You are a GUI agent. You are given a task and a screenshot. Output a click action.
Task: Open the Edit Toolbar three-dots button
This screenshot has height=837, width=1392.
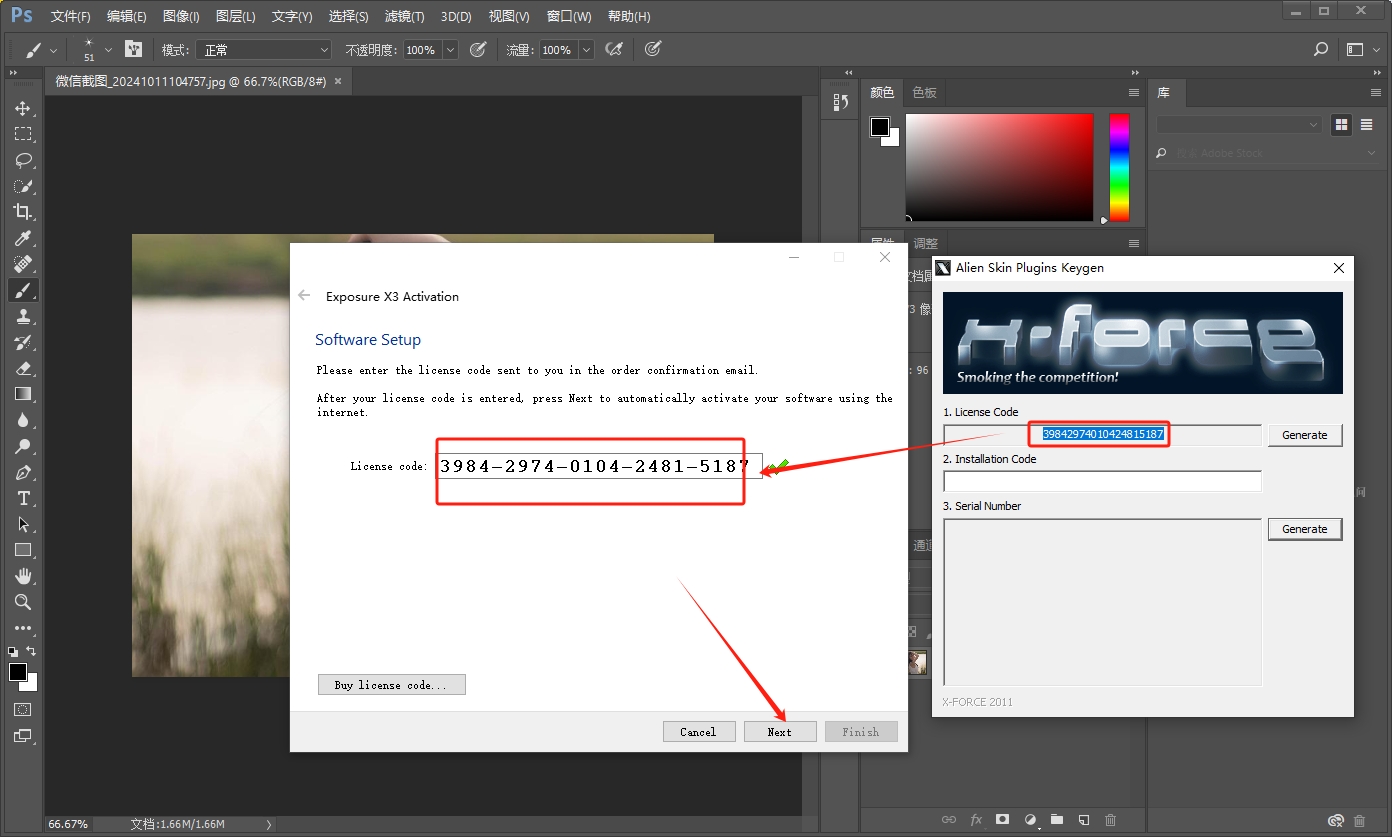(x=22, y=628)
